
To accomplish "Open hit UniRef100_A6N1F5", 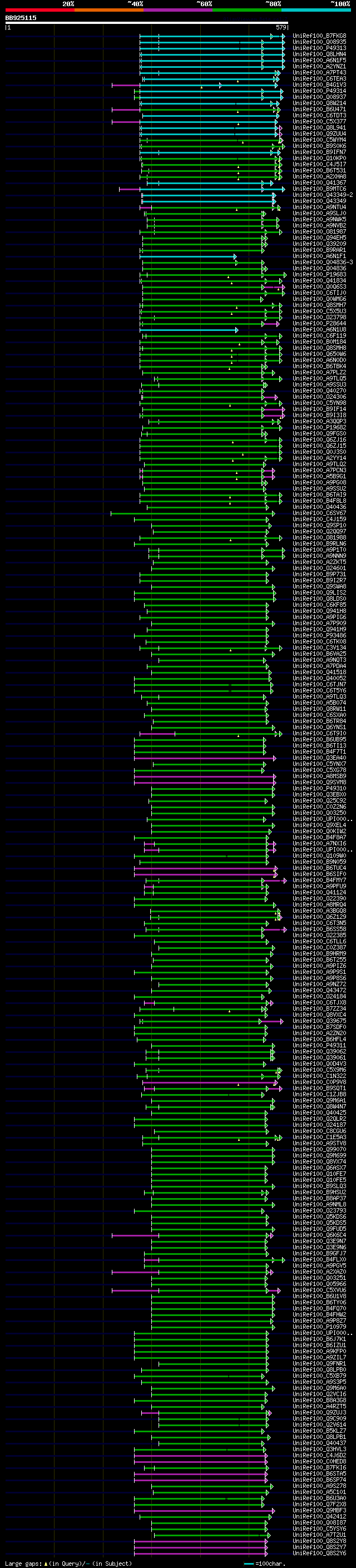I will (319, 60).
